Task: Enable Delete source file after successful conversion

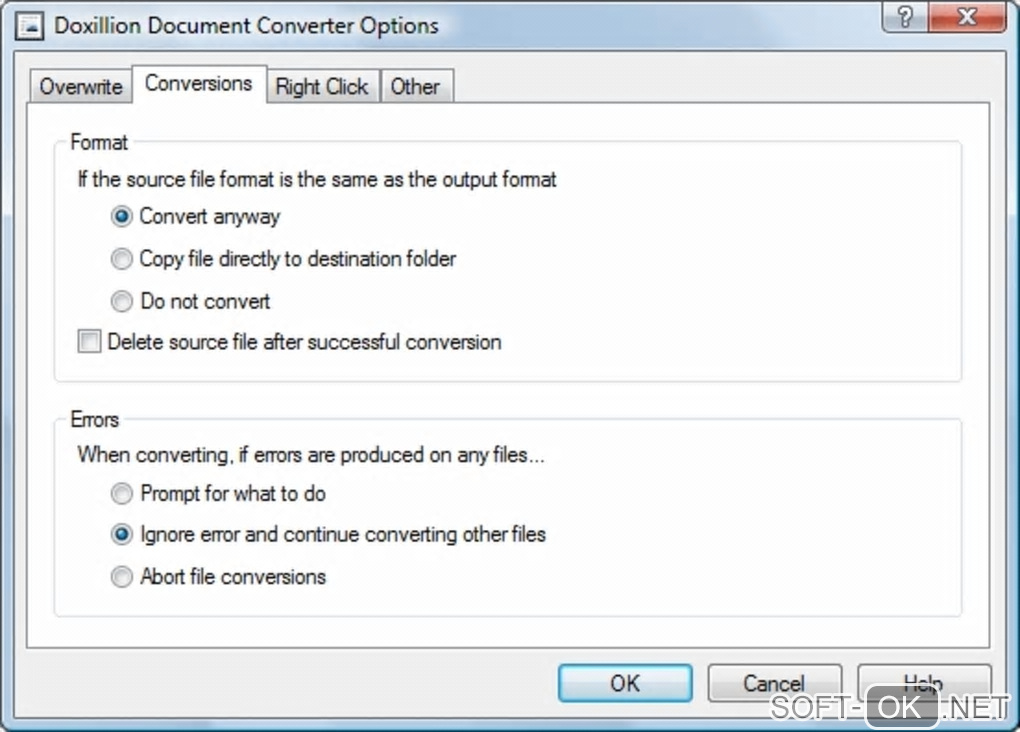Action: tap(91, 343)
